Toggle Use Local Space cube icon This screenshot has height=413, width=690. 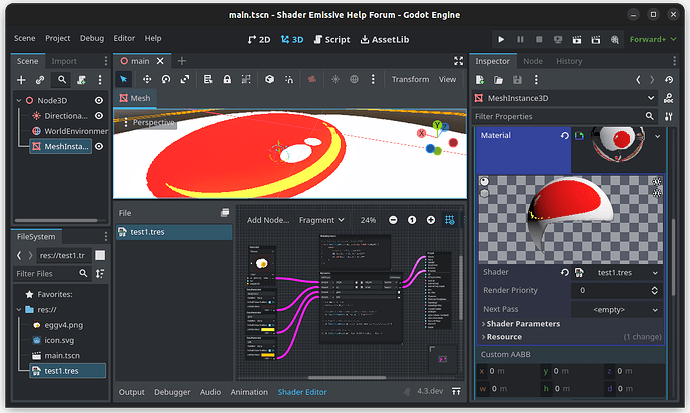pyautogui.click(x=269, y=79)
